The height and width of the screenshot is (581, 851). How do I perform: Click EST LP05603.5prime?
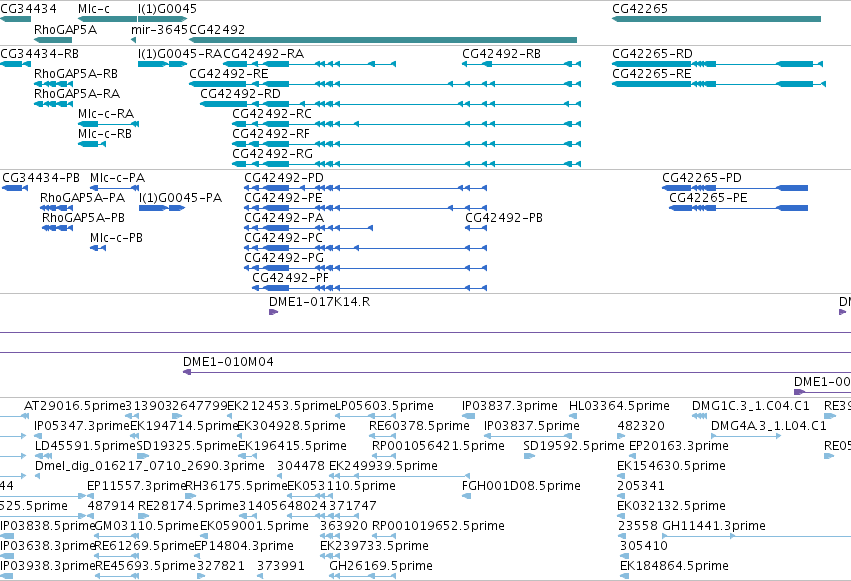(365, 416)
